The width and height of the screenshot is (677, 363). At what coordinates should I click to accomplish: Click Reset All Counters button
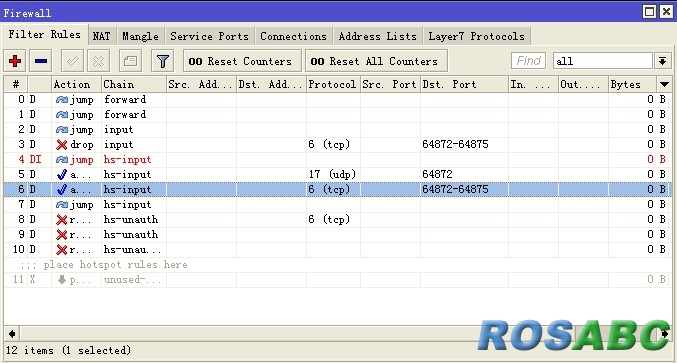376,61
